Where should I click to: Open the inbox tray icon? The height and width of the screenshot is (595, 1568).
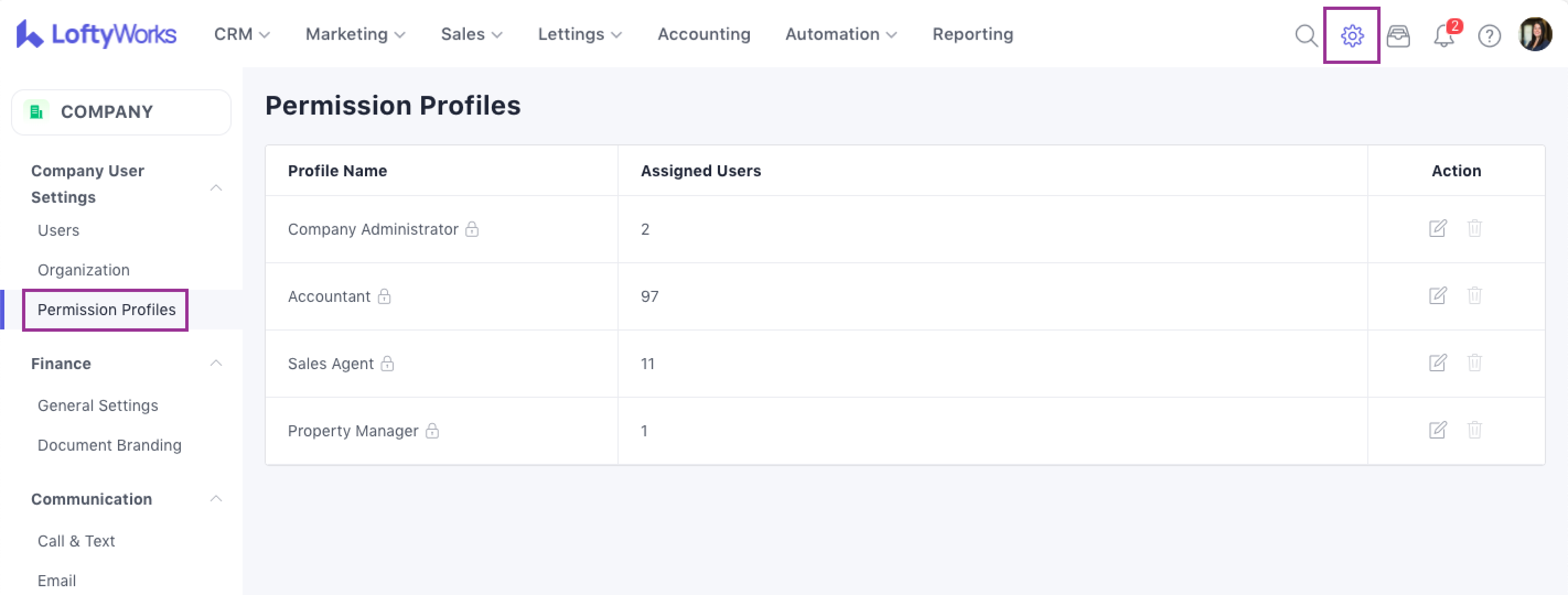[1398, 36]
